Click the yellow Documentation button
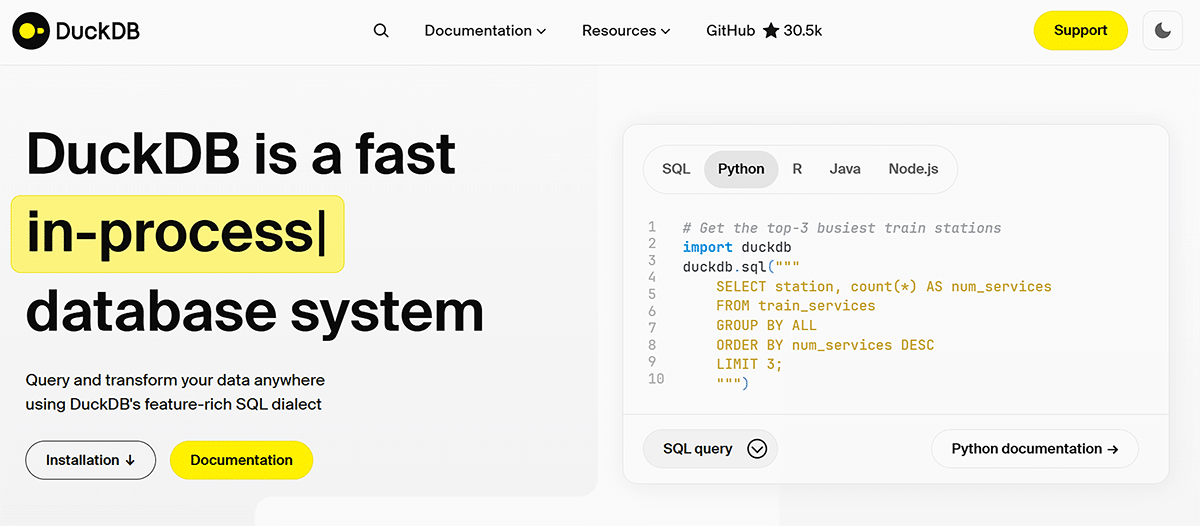Viewport: 1200px width, 526px height. pyautogui.click(x=242, y=460)
